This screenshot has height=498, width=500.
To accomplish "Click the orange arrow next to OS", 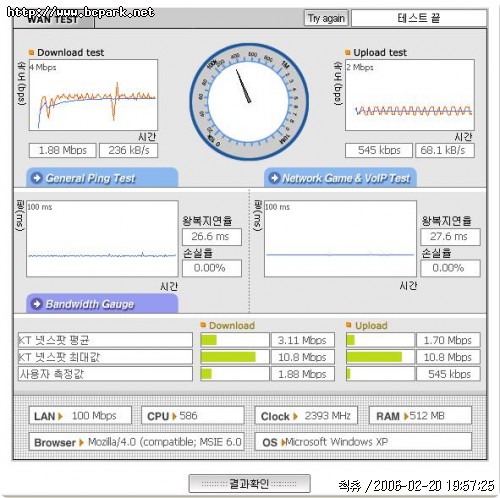I will pos(283,443).
